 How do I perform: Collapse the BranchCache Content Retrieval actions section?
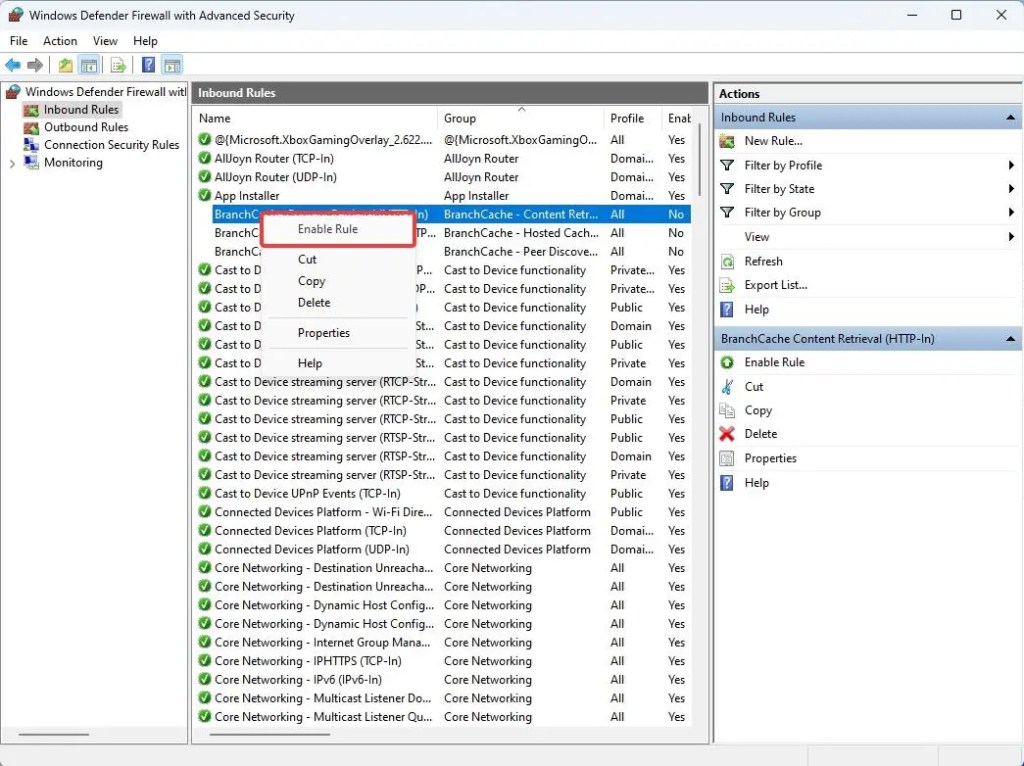(x=1010, y=339)
